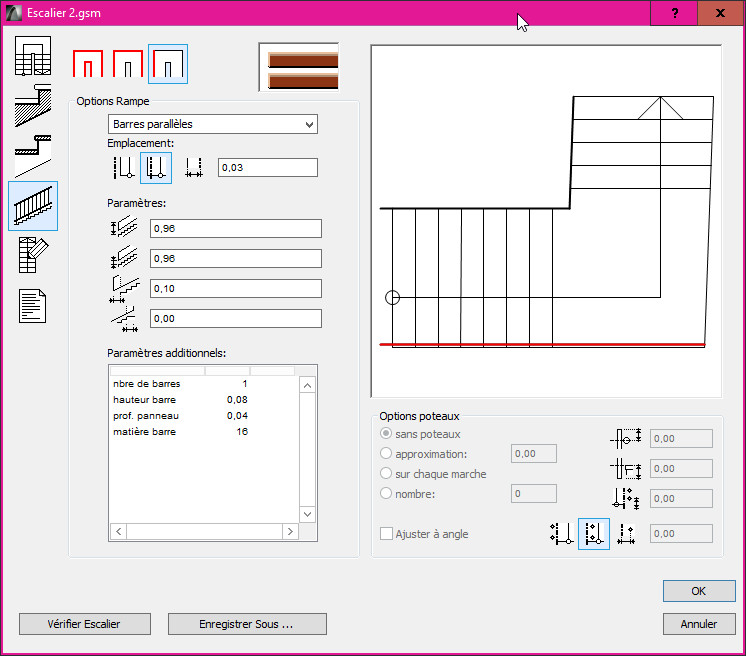This screenshot has height=656, width=746.
Task: Choose first post placement icon
Action: (561, 534)
